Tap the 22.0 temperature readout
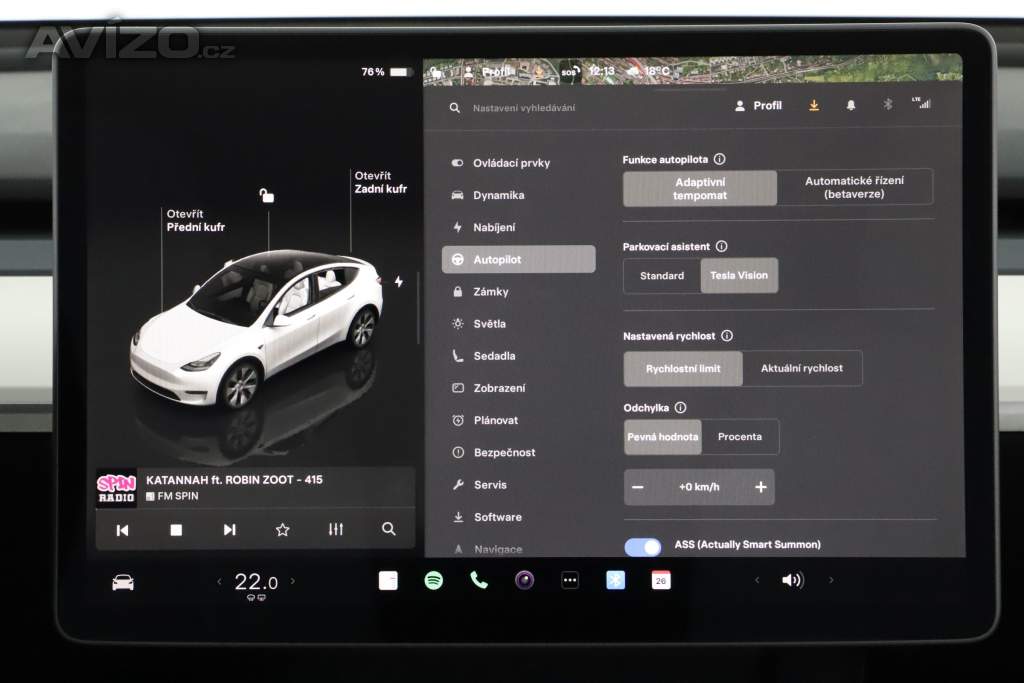This screenshot has width=1024, height=683. (x=256, y=581)
